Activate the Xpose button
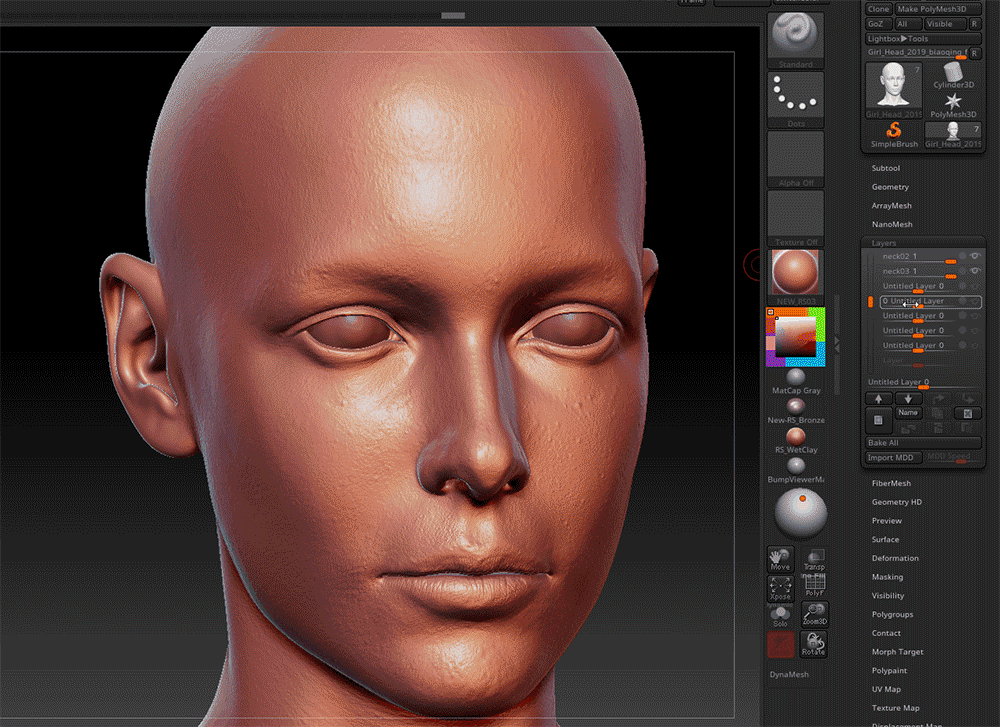 pos(780,588)
